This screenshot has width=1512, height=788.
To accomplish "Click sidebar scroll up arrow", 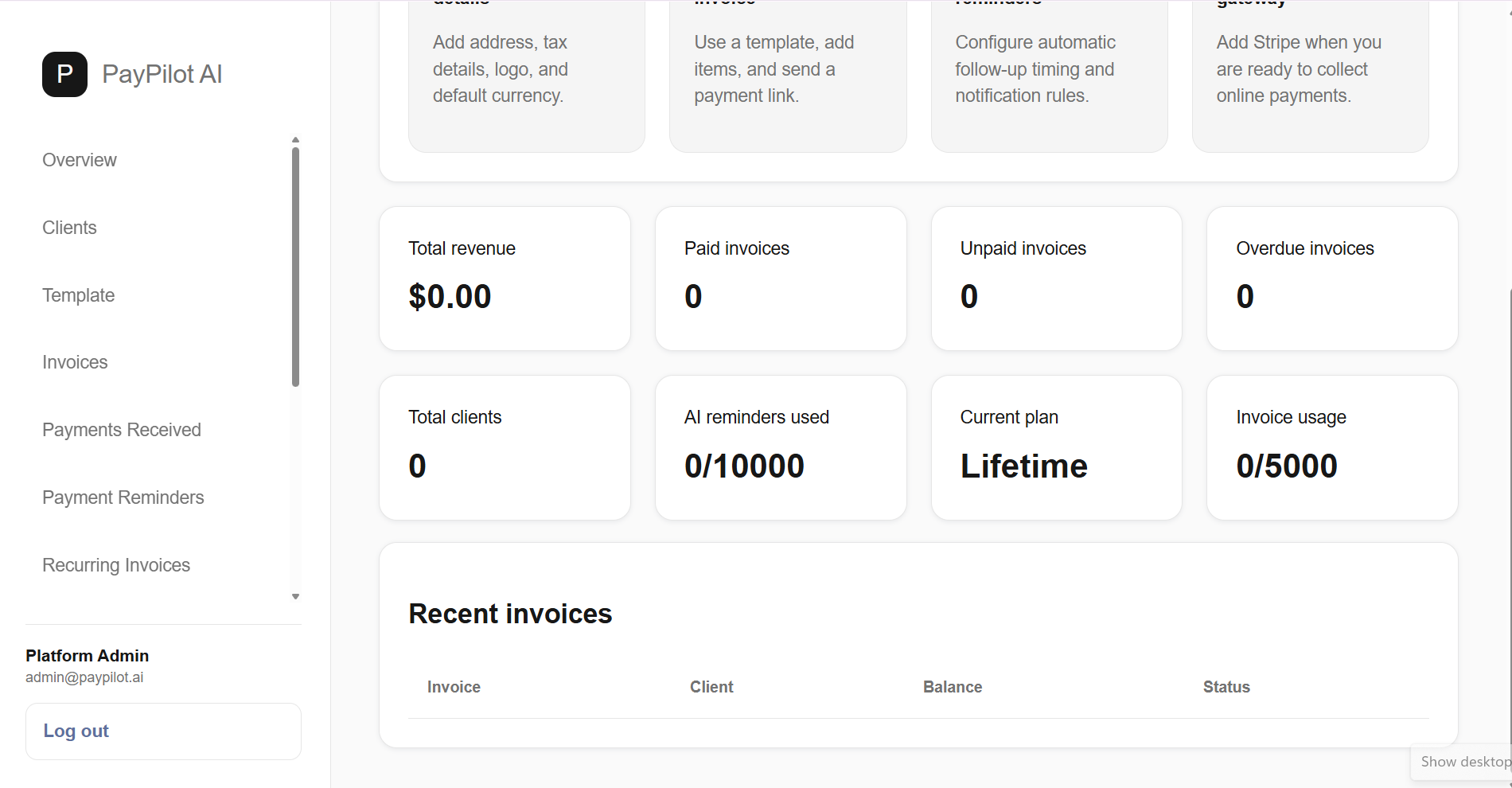I will pos(295,140).
